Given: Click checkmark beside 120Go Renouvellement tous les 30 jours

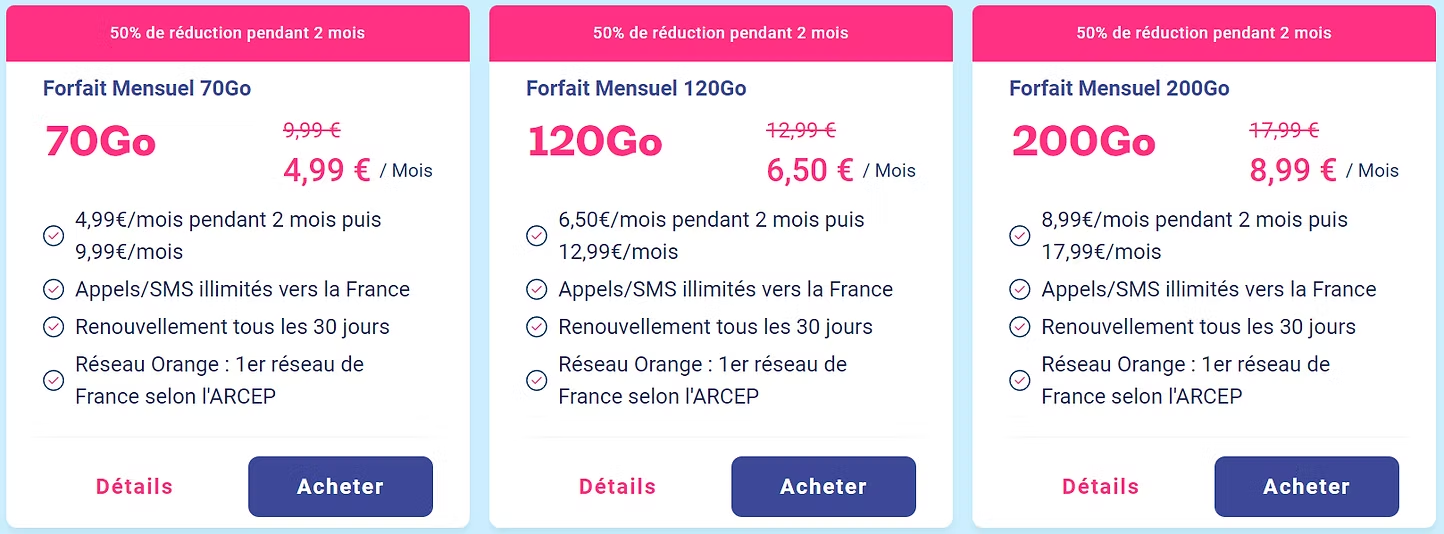Looking at the screenshot, I should 537,327.
